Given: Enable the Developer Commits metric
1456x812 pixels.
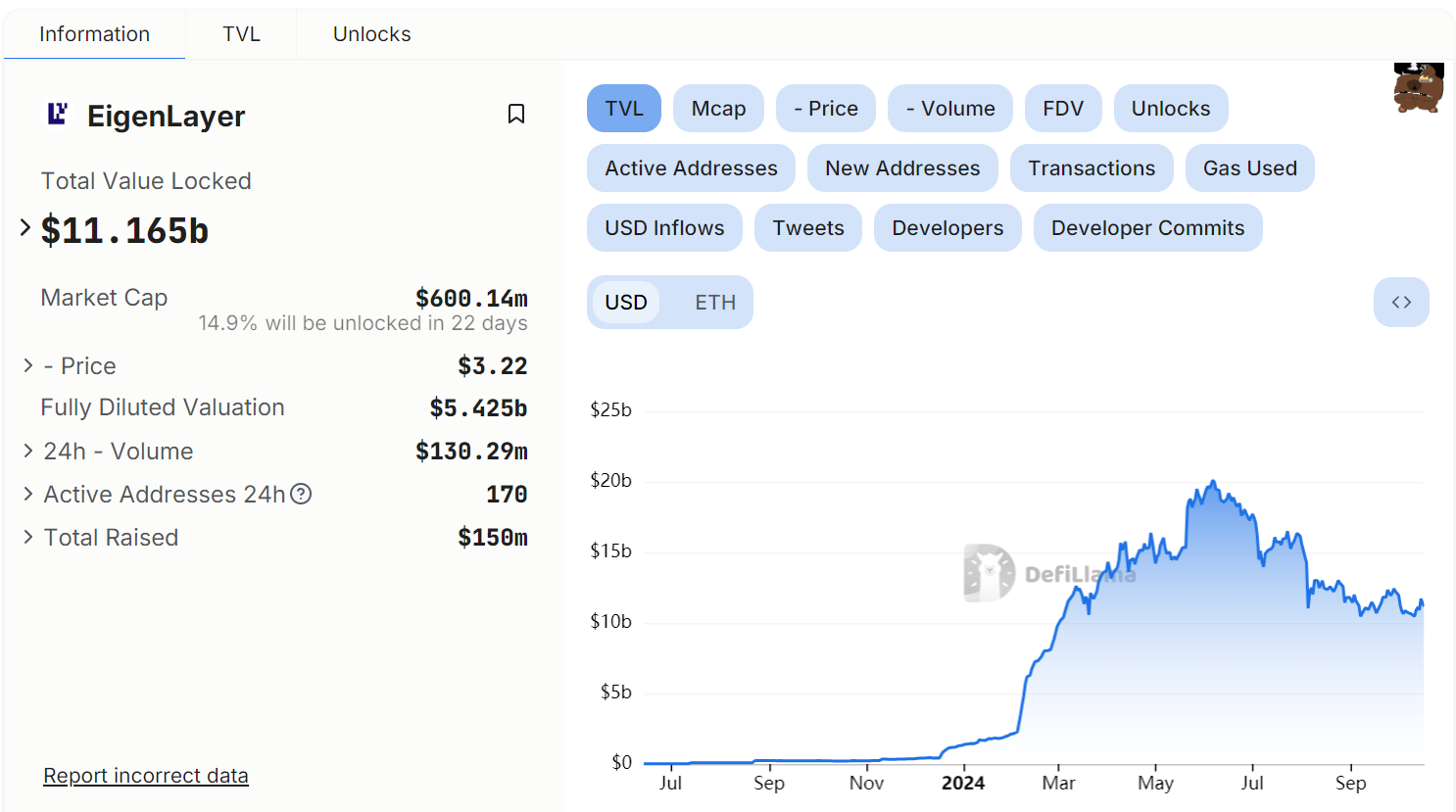Looking at the screenshot, I should pyautogui.click(x=1148, y=227).
